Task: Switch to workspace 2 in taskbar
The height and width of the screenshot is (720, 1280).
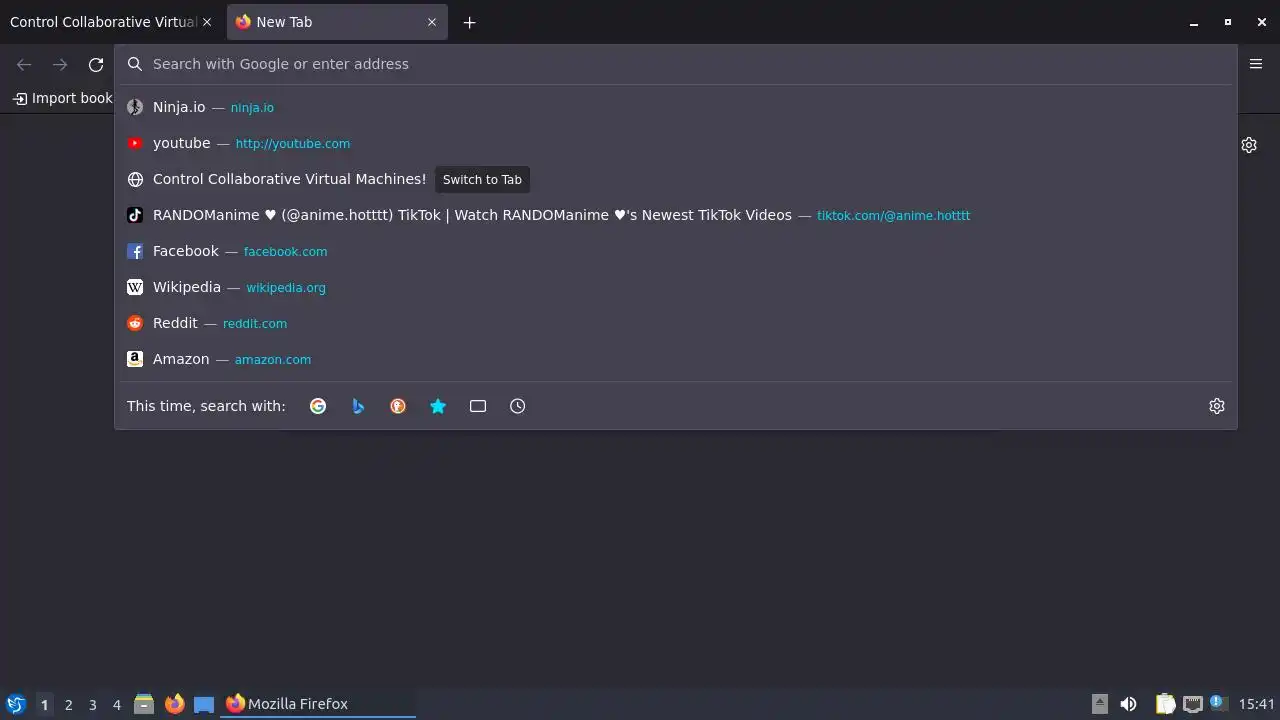Action: [68, 705]
